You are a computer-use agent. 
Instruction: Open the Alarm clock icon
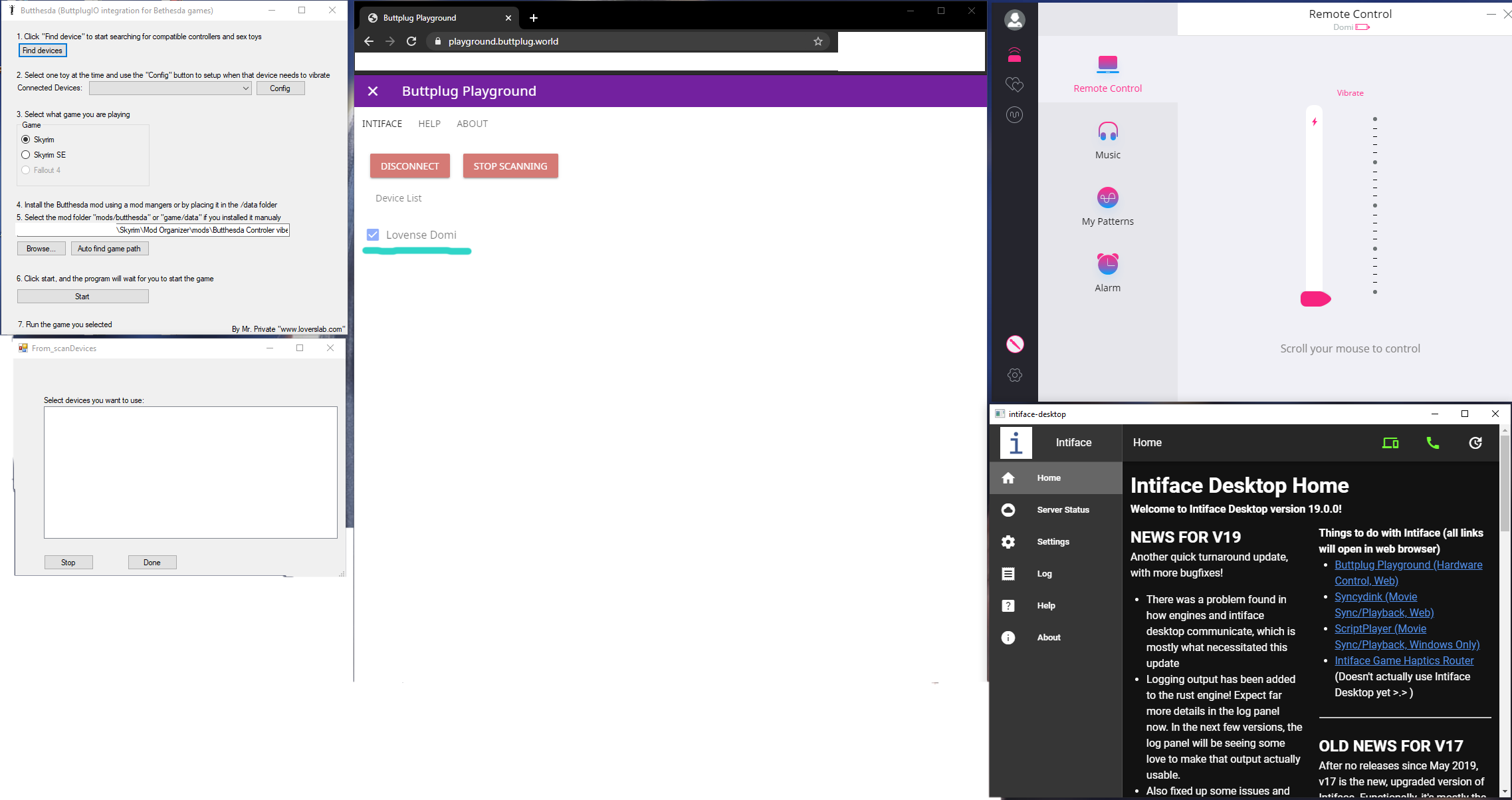[x=1108, y=263]
